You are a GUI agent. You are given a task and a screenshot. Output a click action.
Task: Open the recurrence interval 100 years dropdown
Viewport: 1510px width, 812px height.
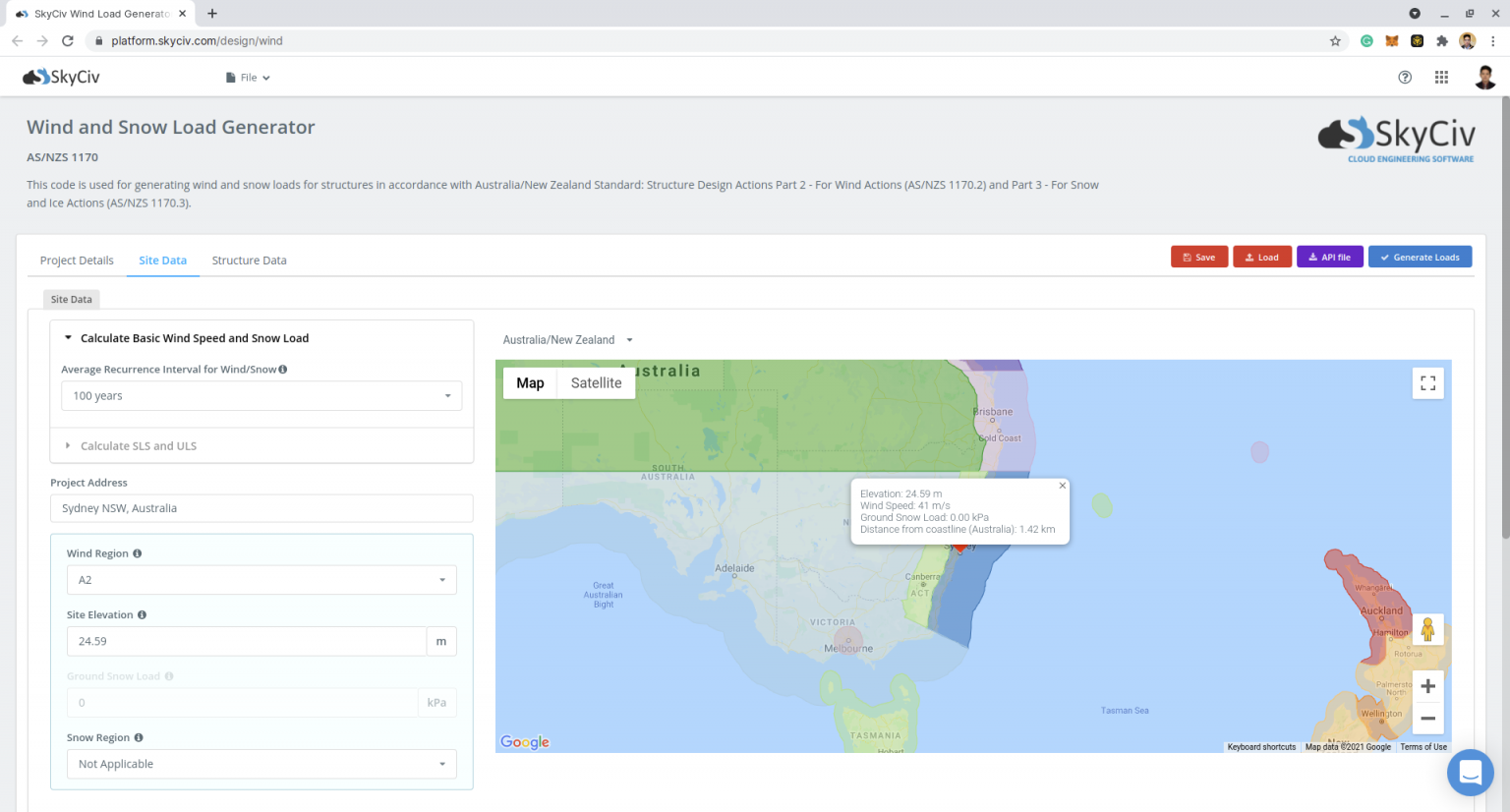pos(261,396)
